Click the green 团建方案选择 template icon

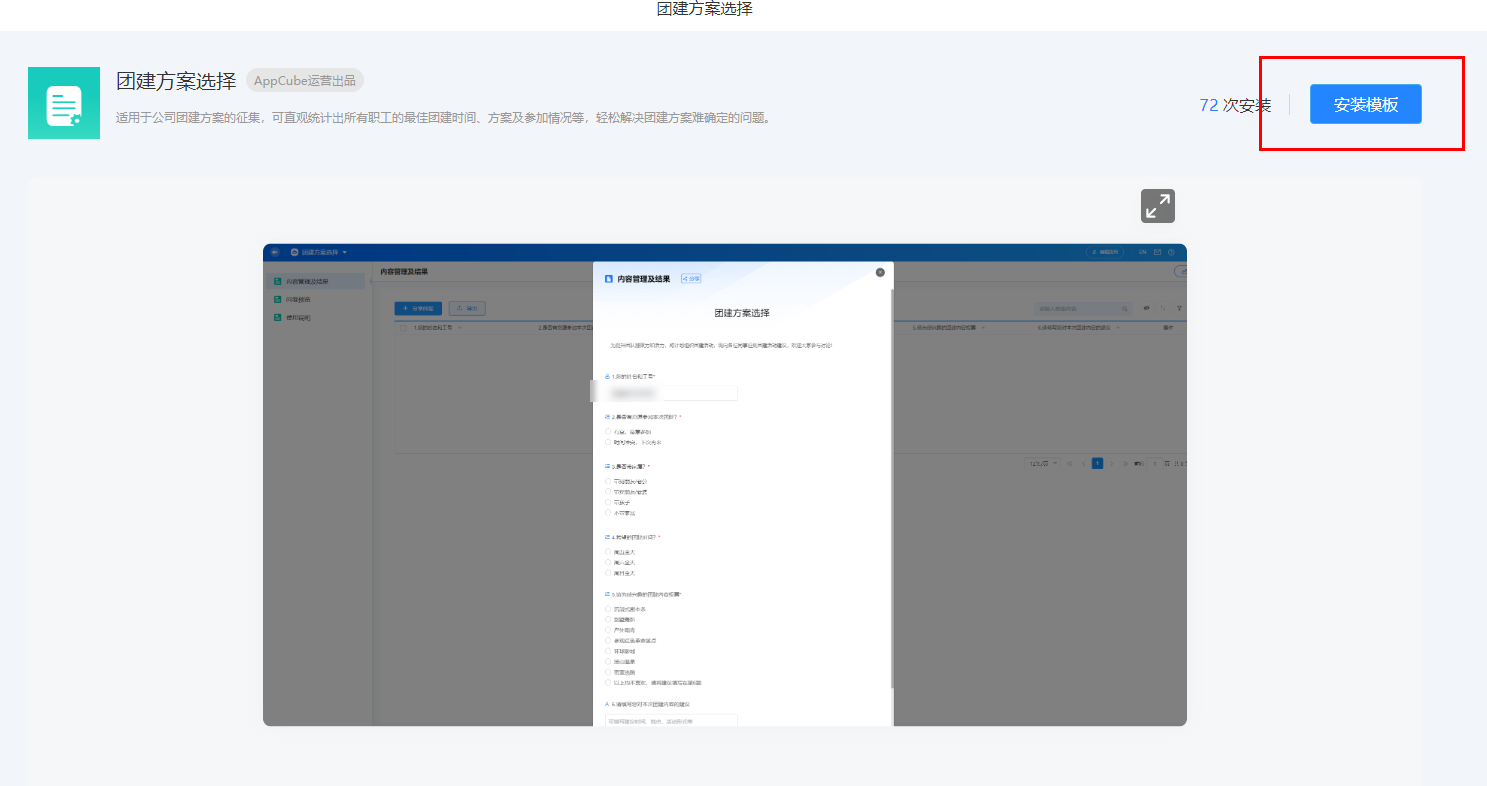click(64, 103)
